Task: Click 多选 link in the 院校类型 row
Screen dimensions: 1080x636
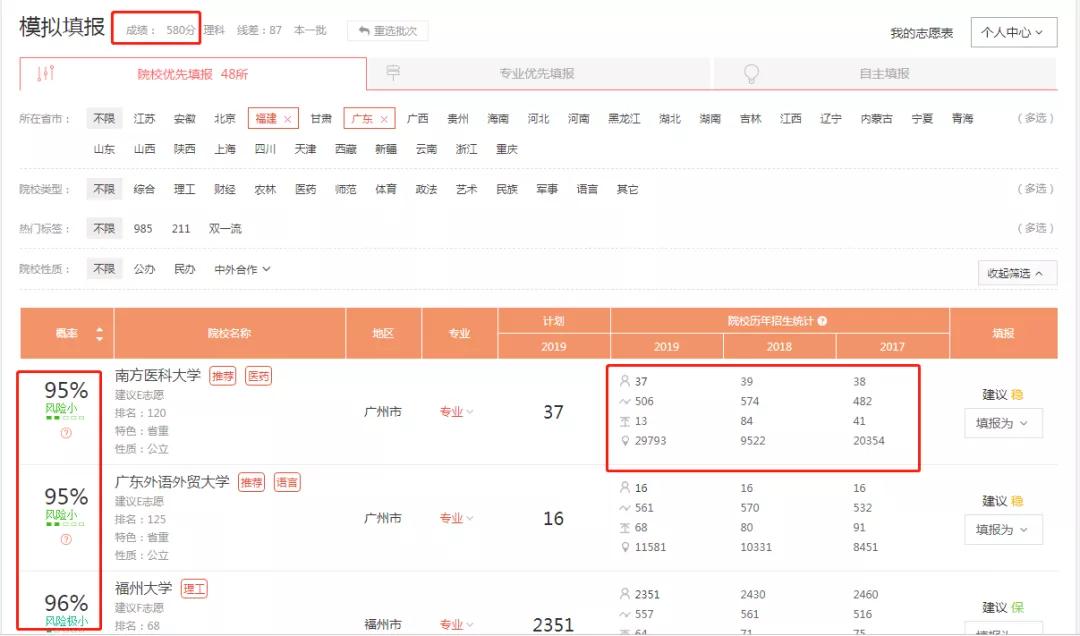Action: pos(1036,189)
